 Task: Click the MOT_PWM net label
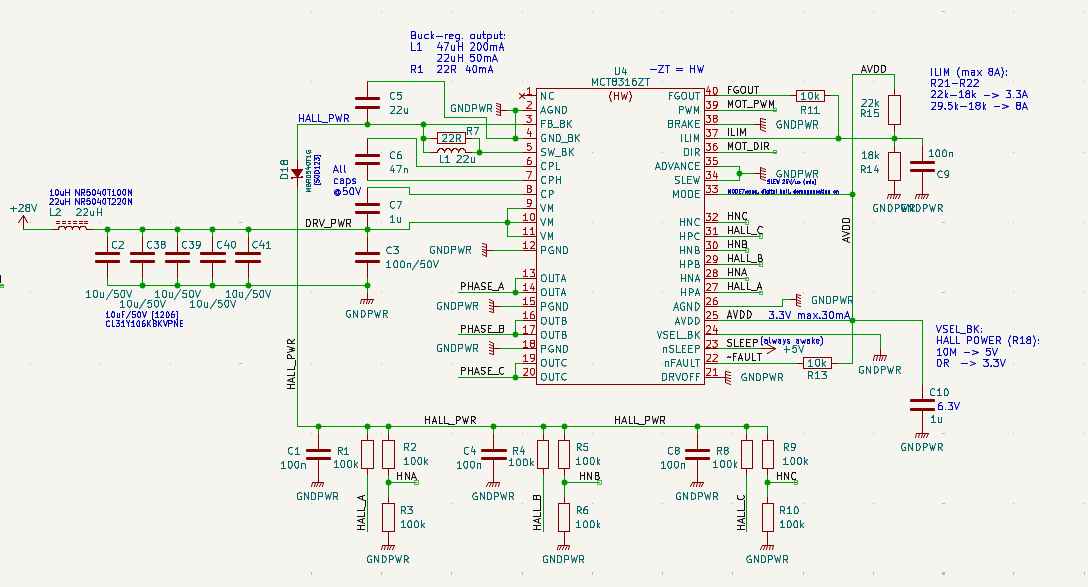(751, 104)
